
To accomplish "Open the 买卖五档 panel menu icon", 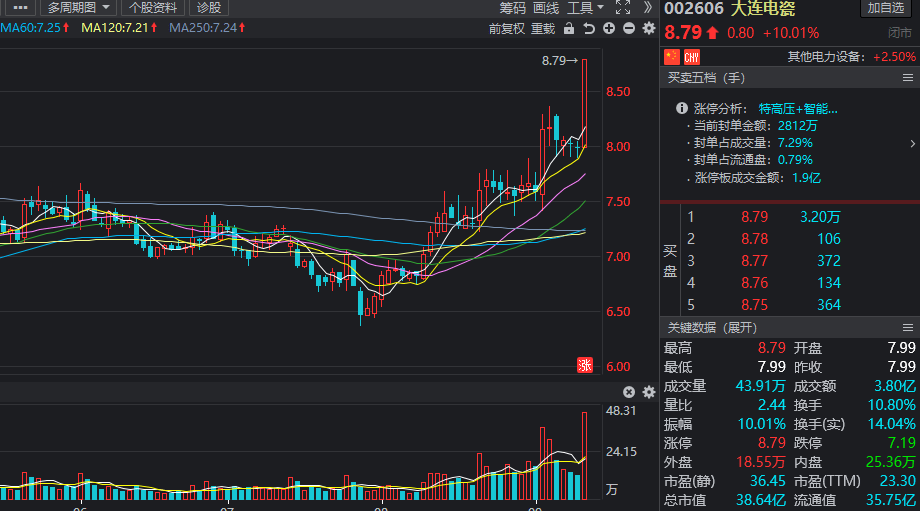I will tap(909, 78).
